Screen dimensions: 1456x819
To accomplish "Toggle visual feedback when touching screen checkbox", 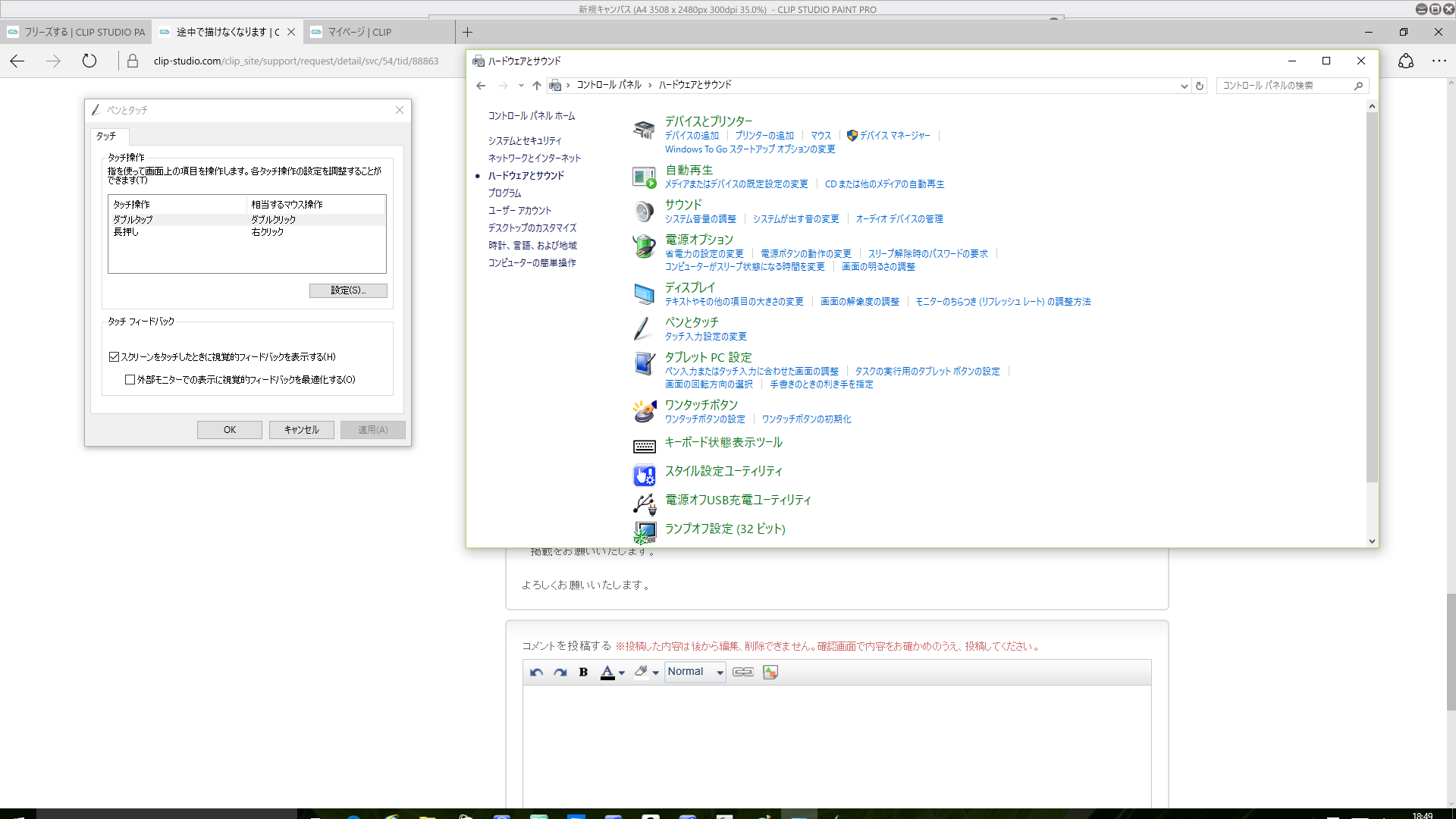I will pyautogui.click(x=115, y=356).
